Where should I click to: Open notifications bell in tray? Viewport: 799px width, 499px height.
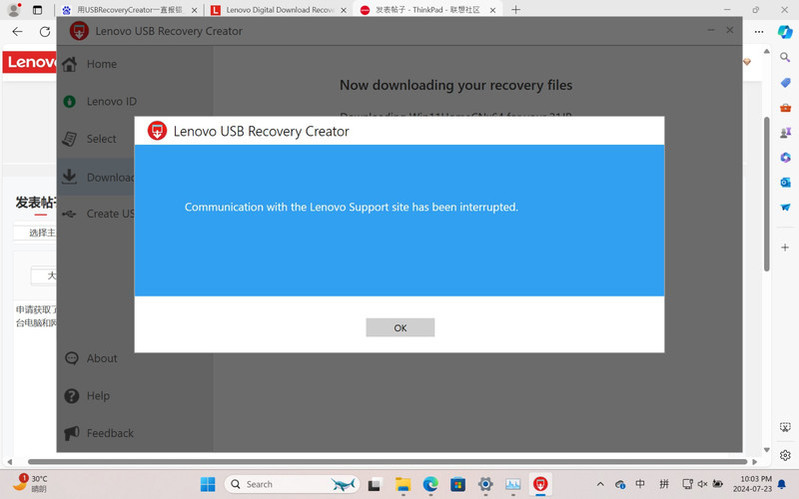(x=782, y=484)
